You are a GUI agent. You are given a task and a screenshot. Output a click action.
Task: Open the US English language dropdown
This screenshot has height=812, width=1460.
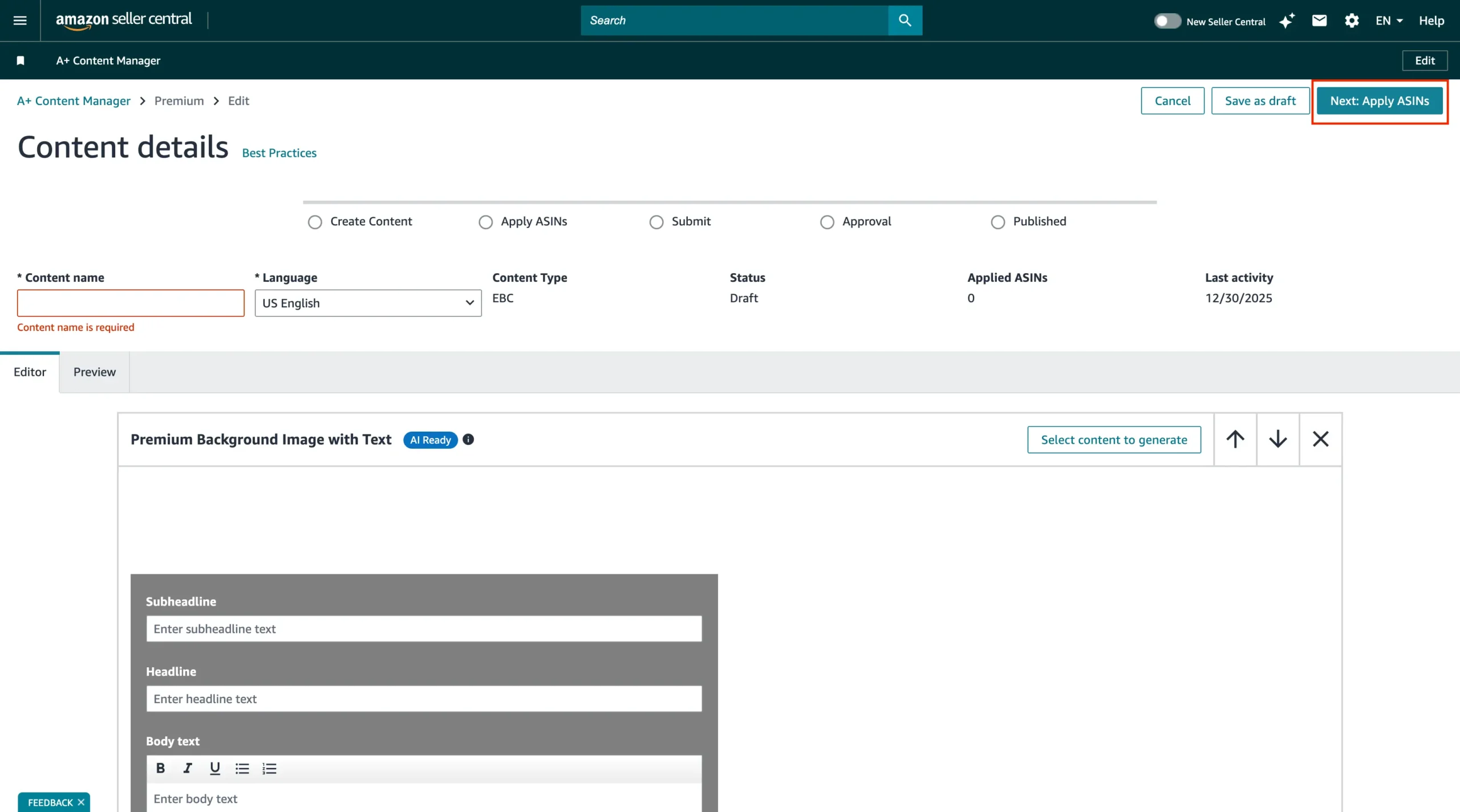368,303
